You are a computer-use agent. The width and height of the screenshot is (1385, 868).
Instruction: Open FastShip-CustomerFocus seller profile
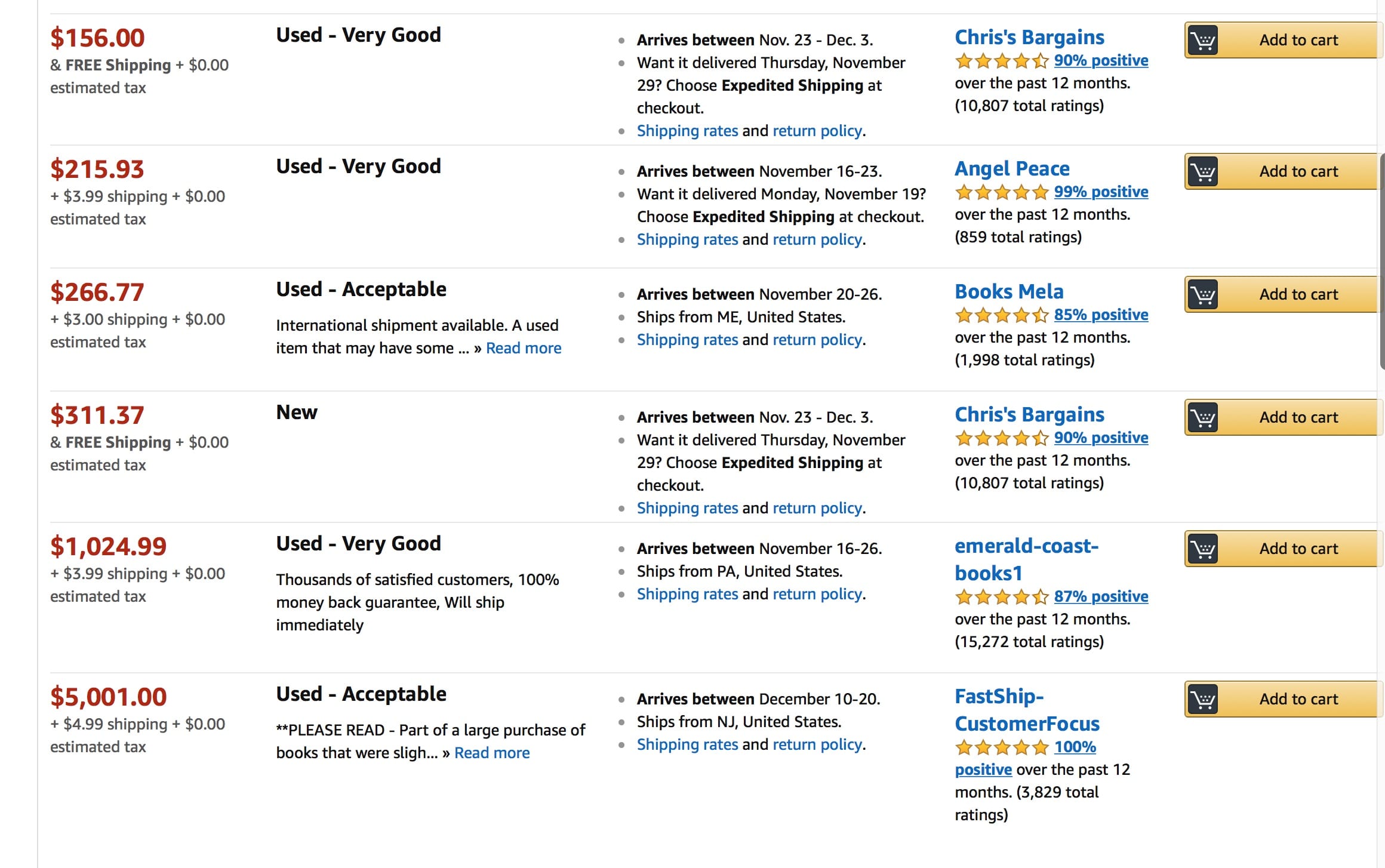pos(1027,710)
